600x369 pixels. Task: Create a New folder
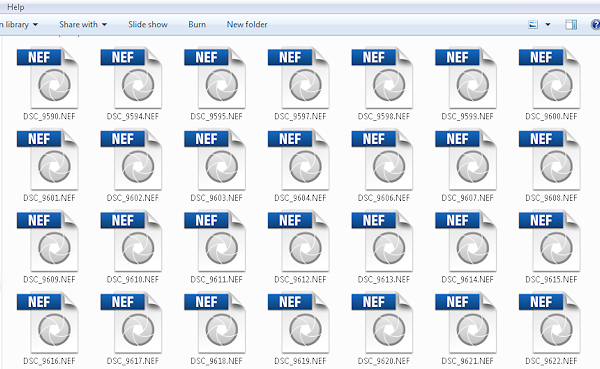pyautogui.click(x=247, y=24)
